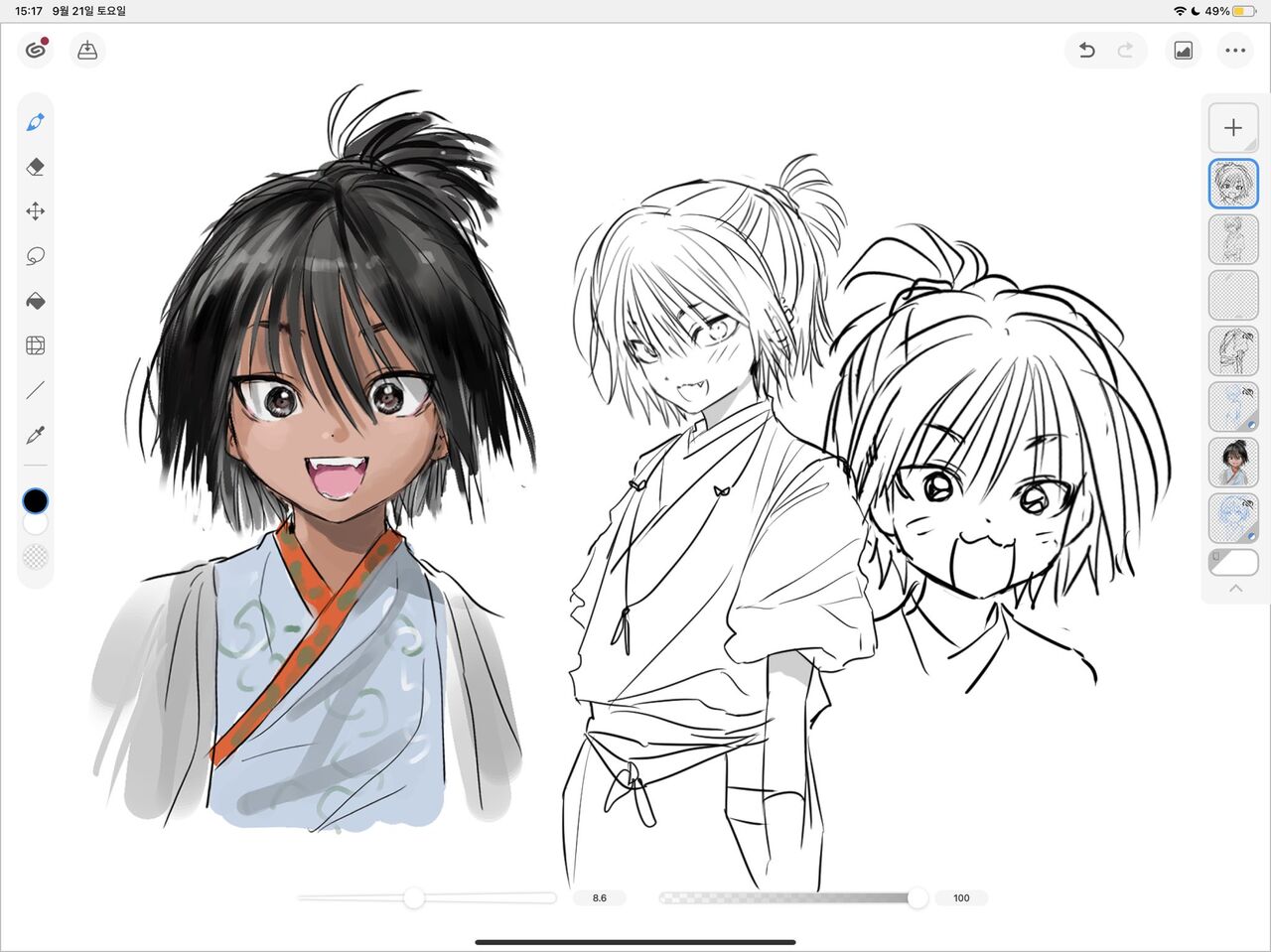The height and width of the screenshot is (952, 1271).
Task: Select the Eraser tool
Action: pyautogui.click(x=36, y=167)
